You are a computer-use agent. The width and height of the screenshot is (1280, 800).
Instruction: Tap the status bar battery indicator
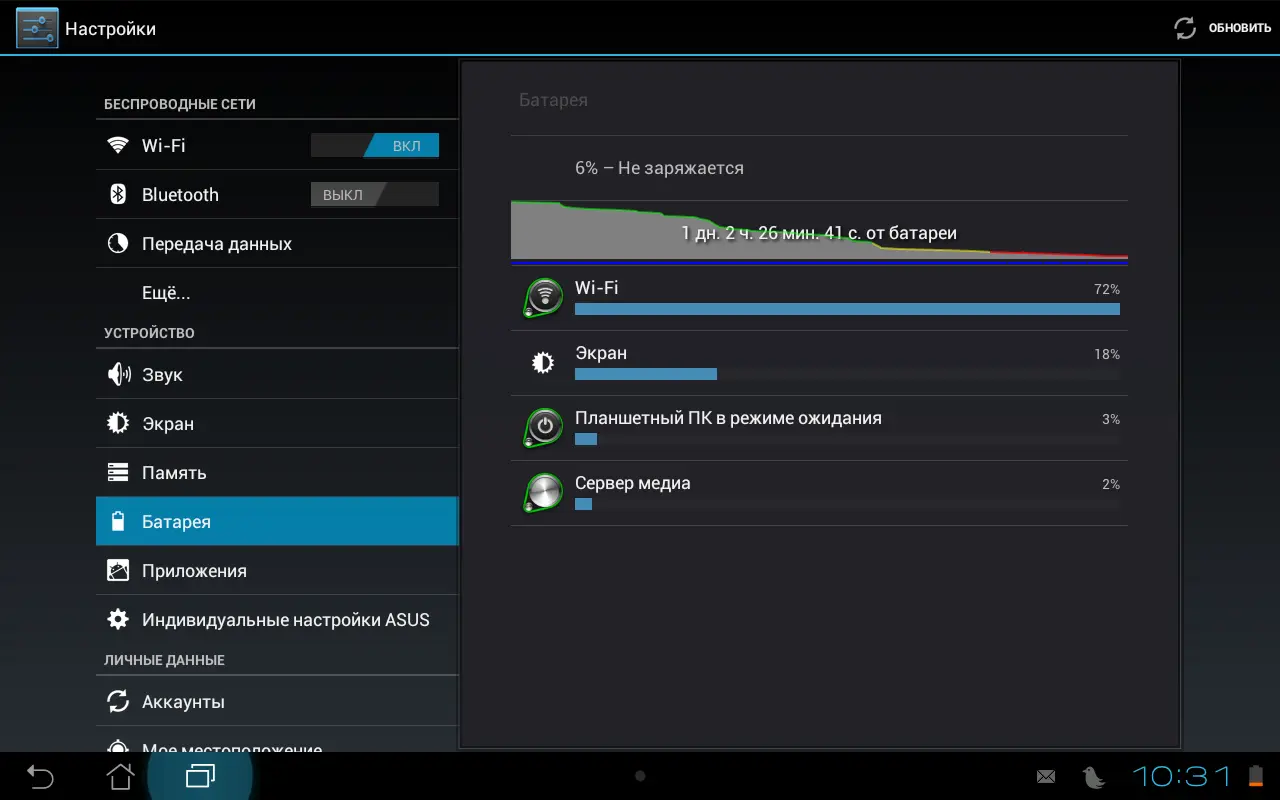[1256, 776]
